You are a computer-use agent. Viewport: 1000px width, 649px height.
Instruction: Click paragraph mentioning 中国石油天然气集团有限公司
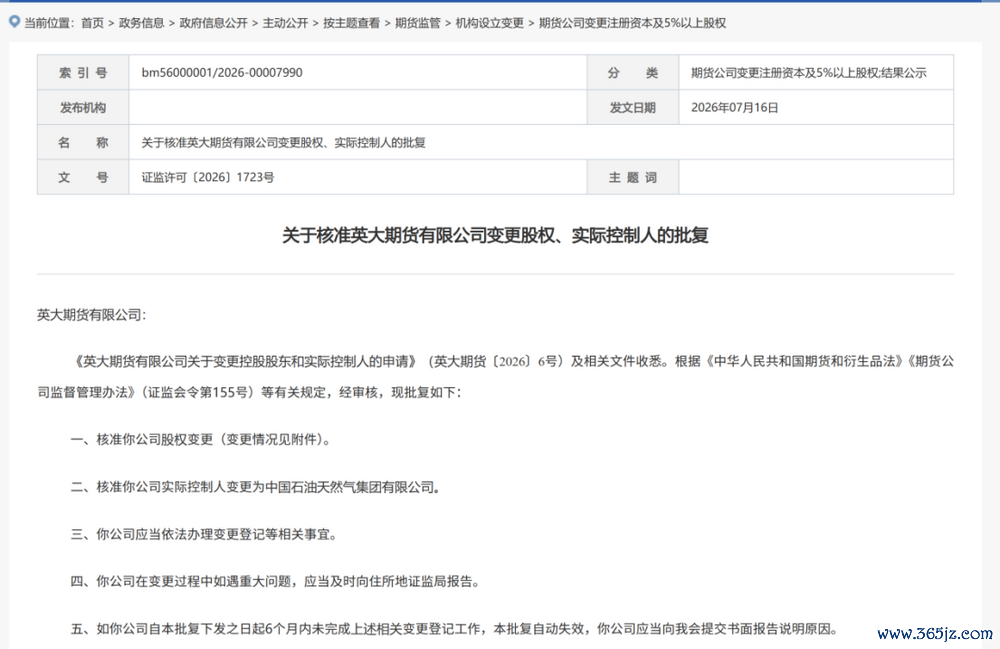256,487
